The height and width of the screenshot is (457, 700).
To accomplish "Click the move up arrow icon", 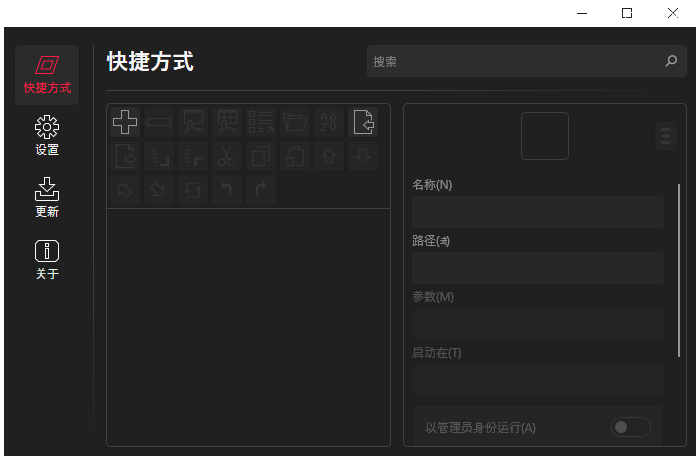I will (x=329, y=156).
